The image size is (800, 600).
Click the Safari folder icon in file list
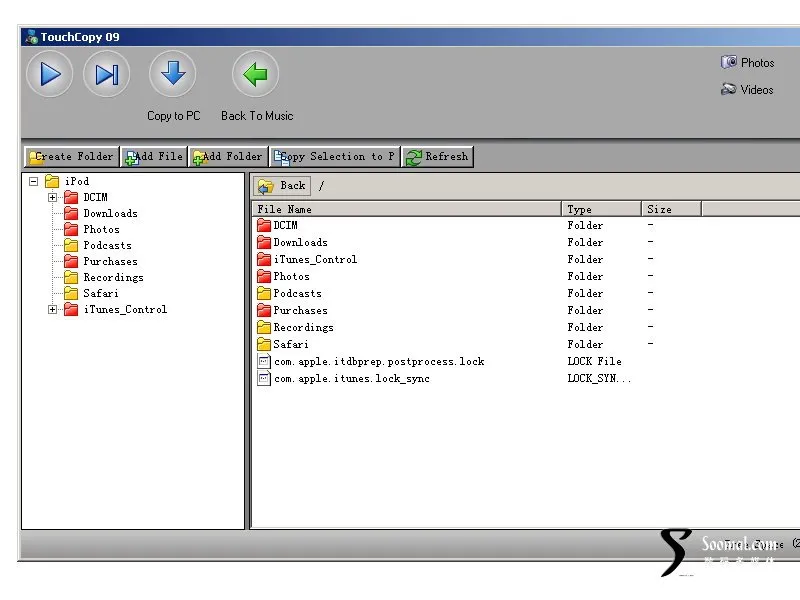[x=264, y=344]
